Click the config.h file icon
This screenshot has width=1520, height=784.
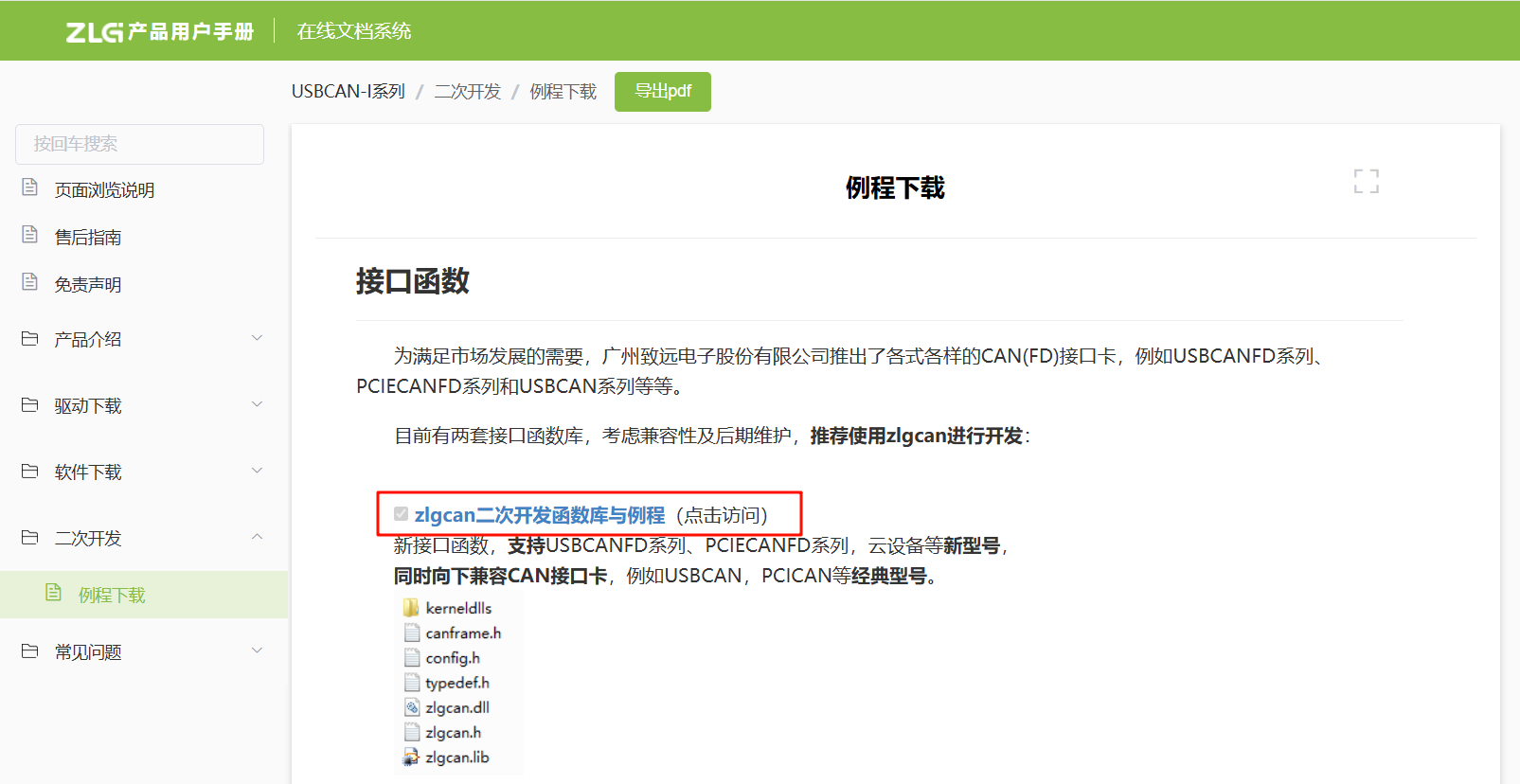411,657
